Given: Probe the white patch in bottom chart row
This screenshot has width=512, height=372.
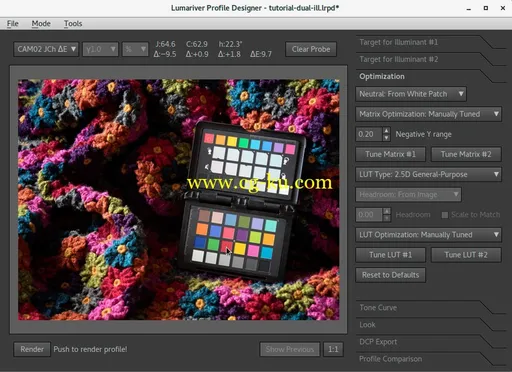Looking at the screenshot, I should click(198, 256).
